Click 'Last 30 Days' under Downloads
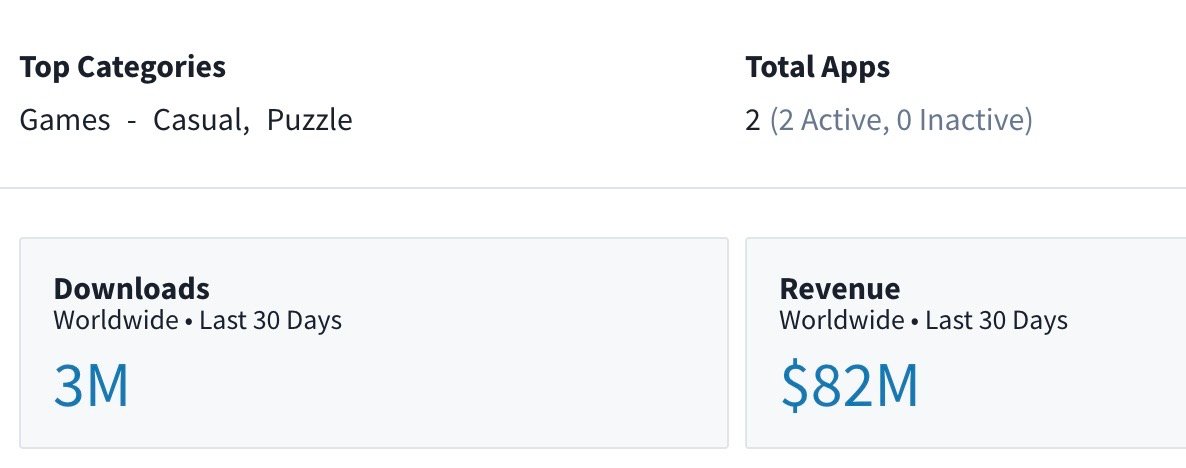Viewport: 1186px width, 468px height. (x=270, y=321)
